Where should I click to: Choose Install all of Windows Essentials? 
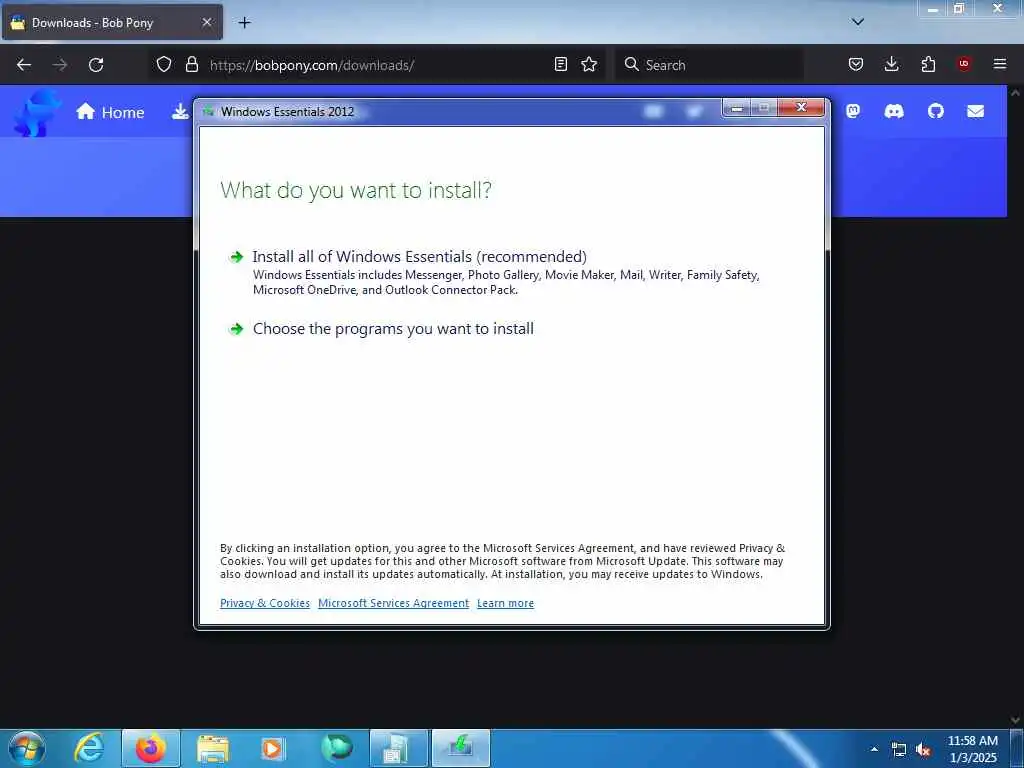[419, 257]
